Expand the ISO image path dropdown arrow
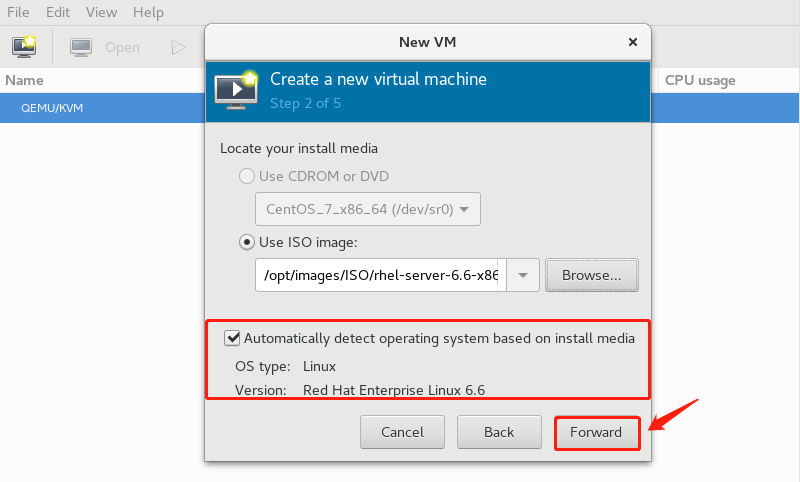The width and height of the screenshot is (800, 482). point(523,275)
